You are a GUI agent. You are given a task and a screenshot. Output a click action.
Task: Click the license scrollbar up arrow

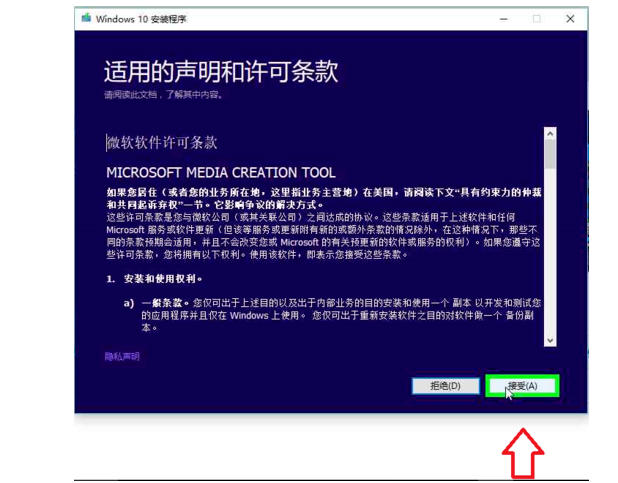click(549, 133)
